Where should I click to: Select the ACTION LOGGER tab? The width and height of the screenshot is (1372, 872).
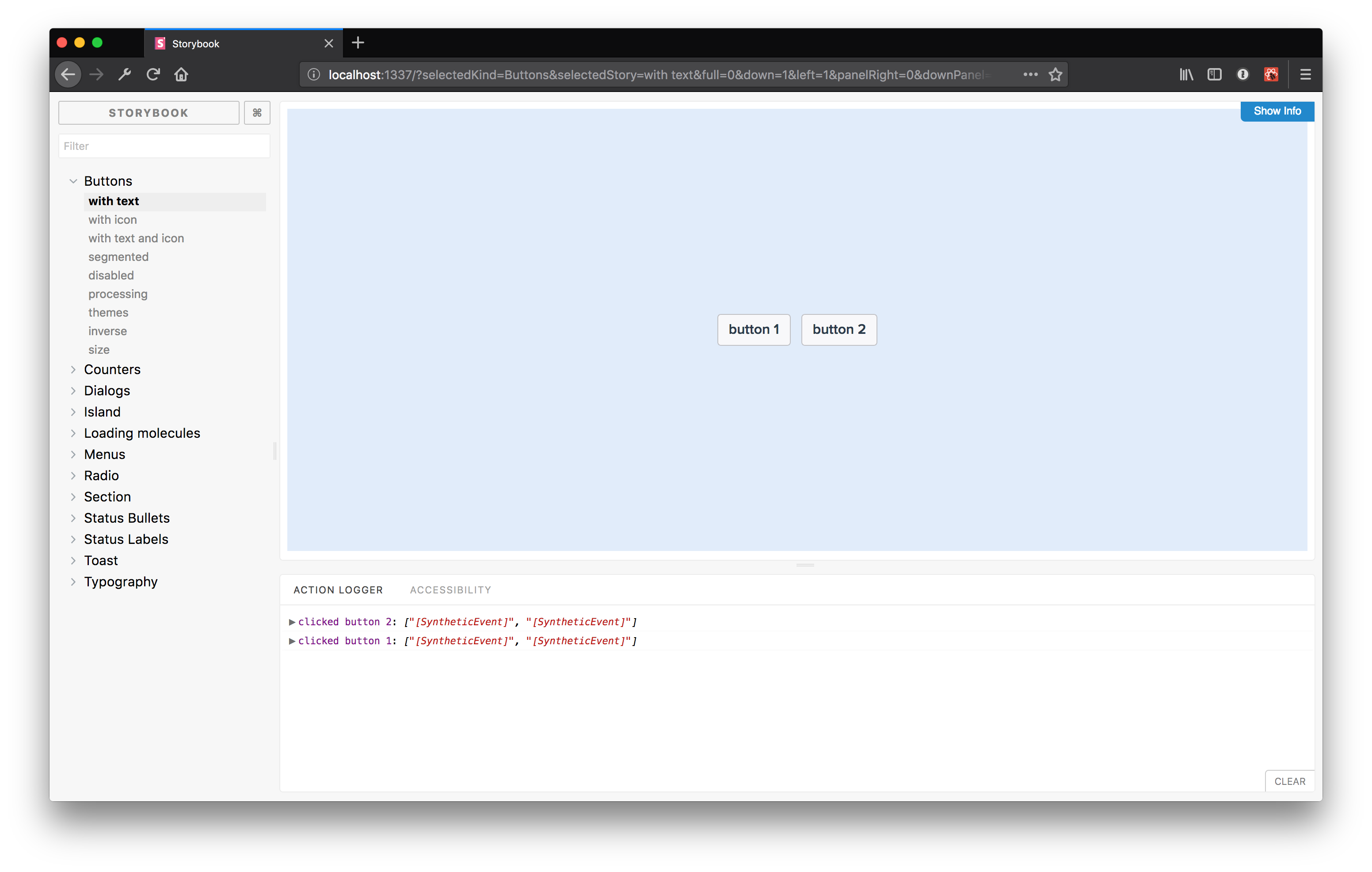tap(338, 590)
